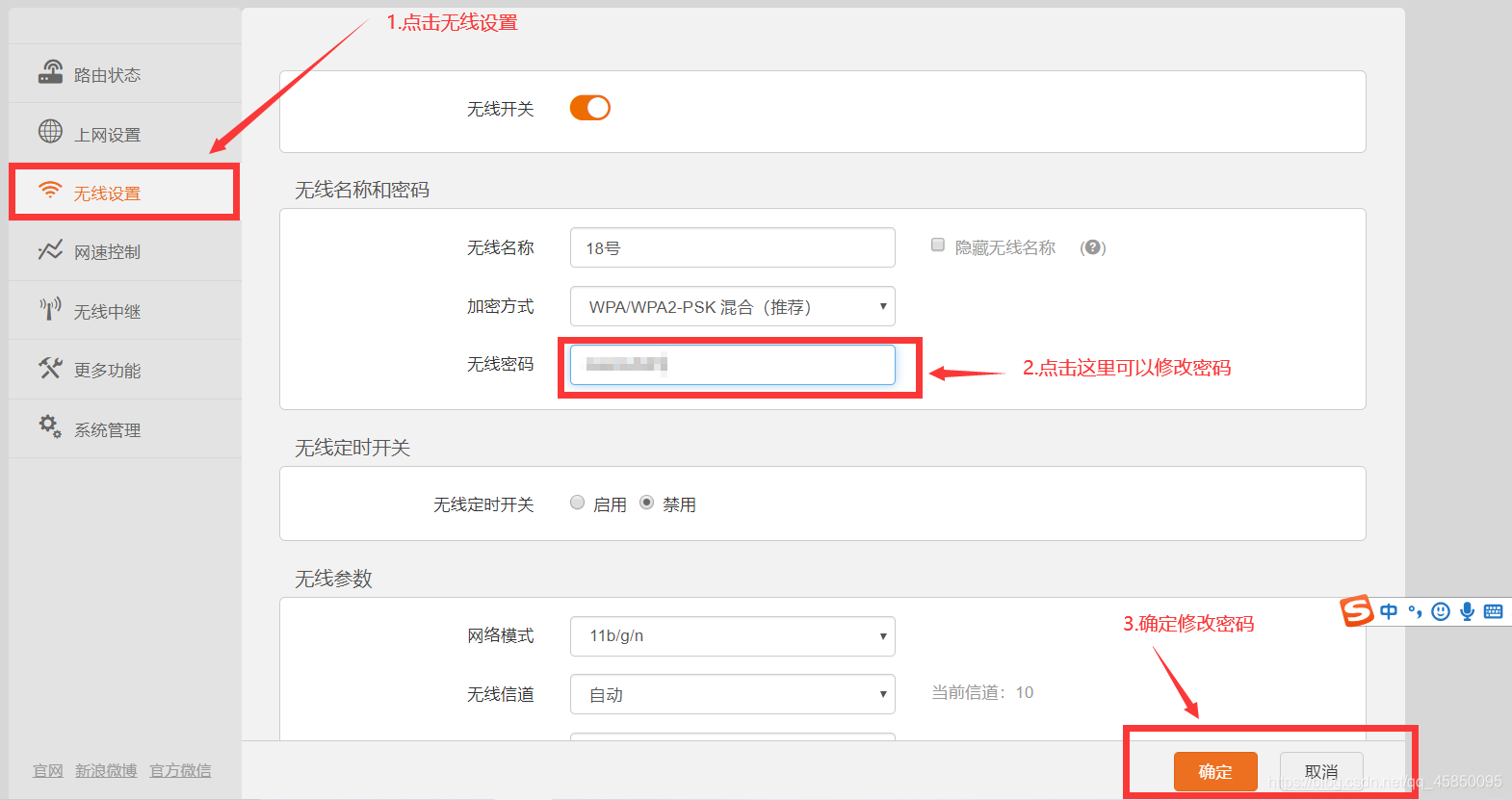Screen dimensions: 1512x800
Task: Open the Sogou soft keyboard icon
Action: (x=1494, y=611)
